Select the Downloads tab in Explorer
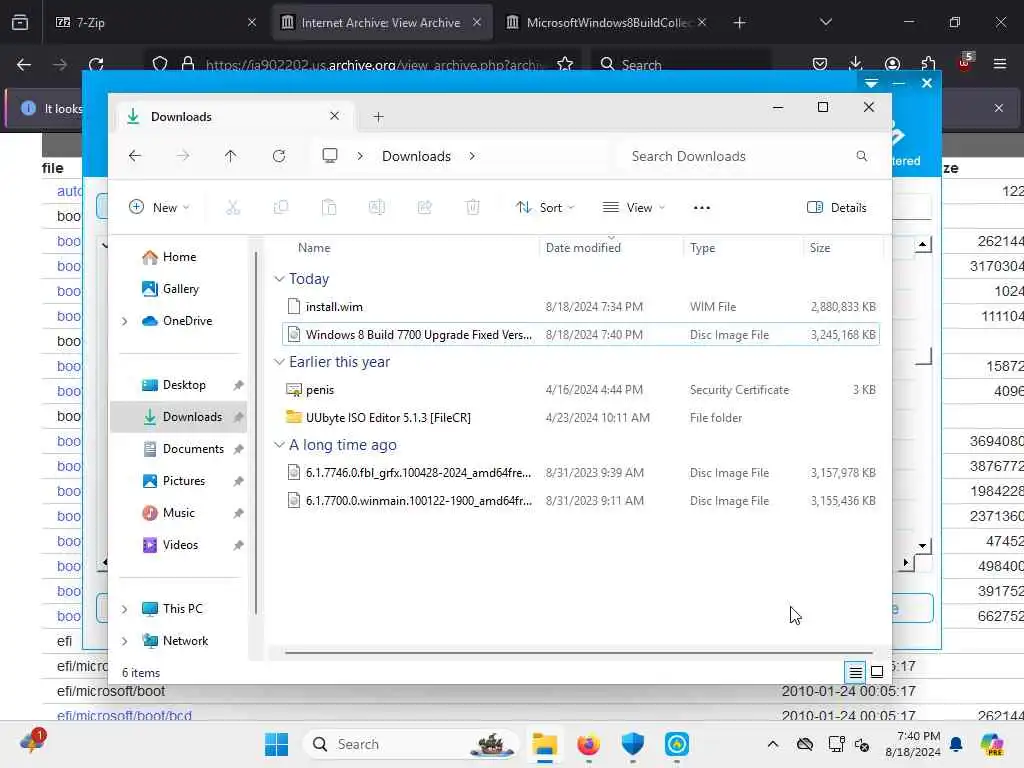The width and height of the screenshot is (1024, 768). point(234,116)
